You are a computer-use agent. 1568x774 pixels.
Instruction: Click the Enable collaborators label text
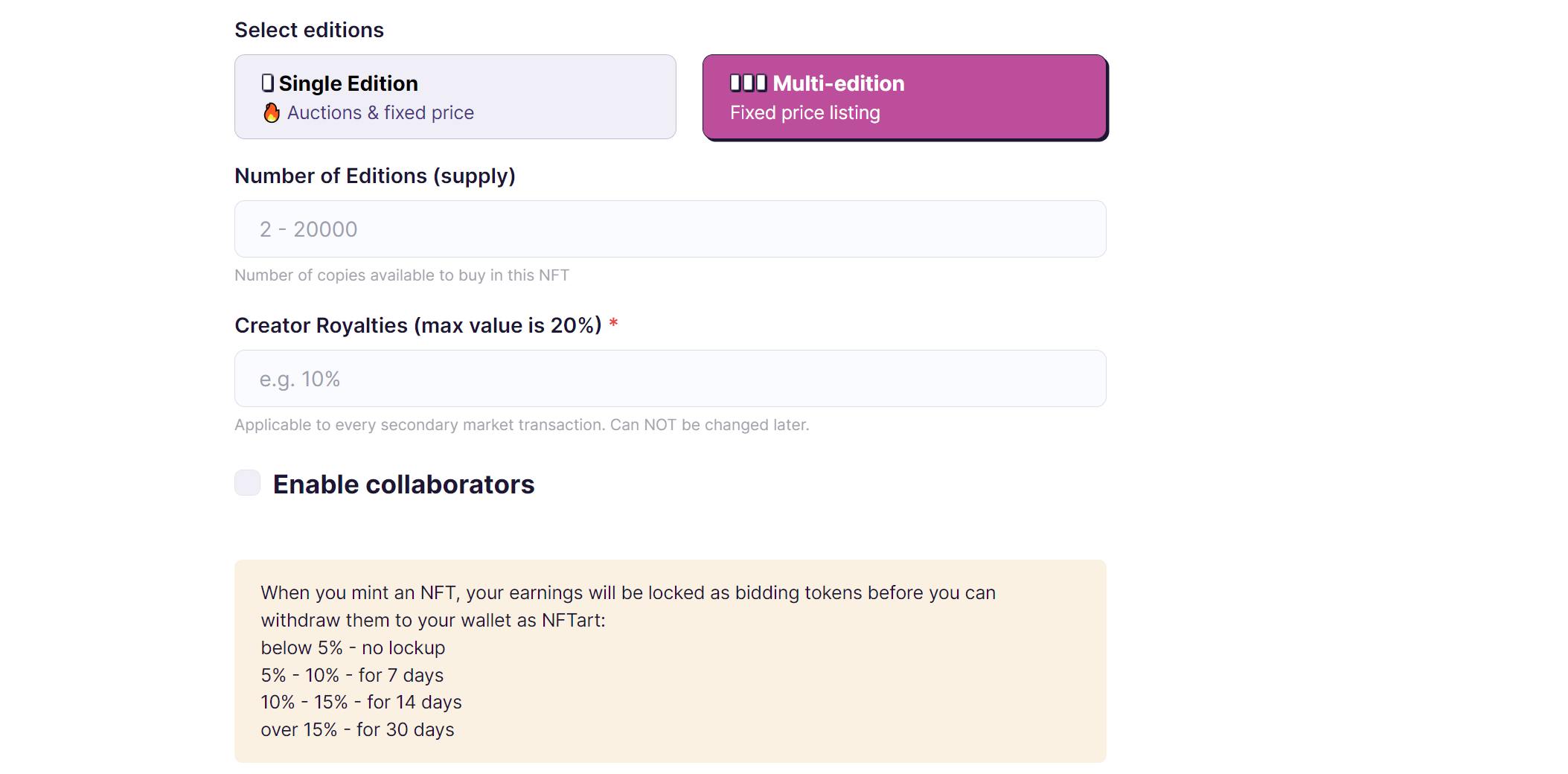coord(403,484)
